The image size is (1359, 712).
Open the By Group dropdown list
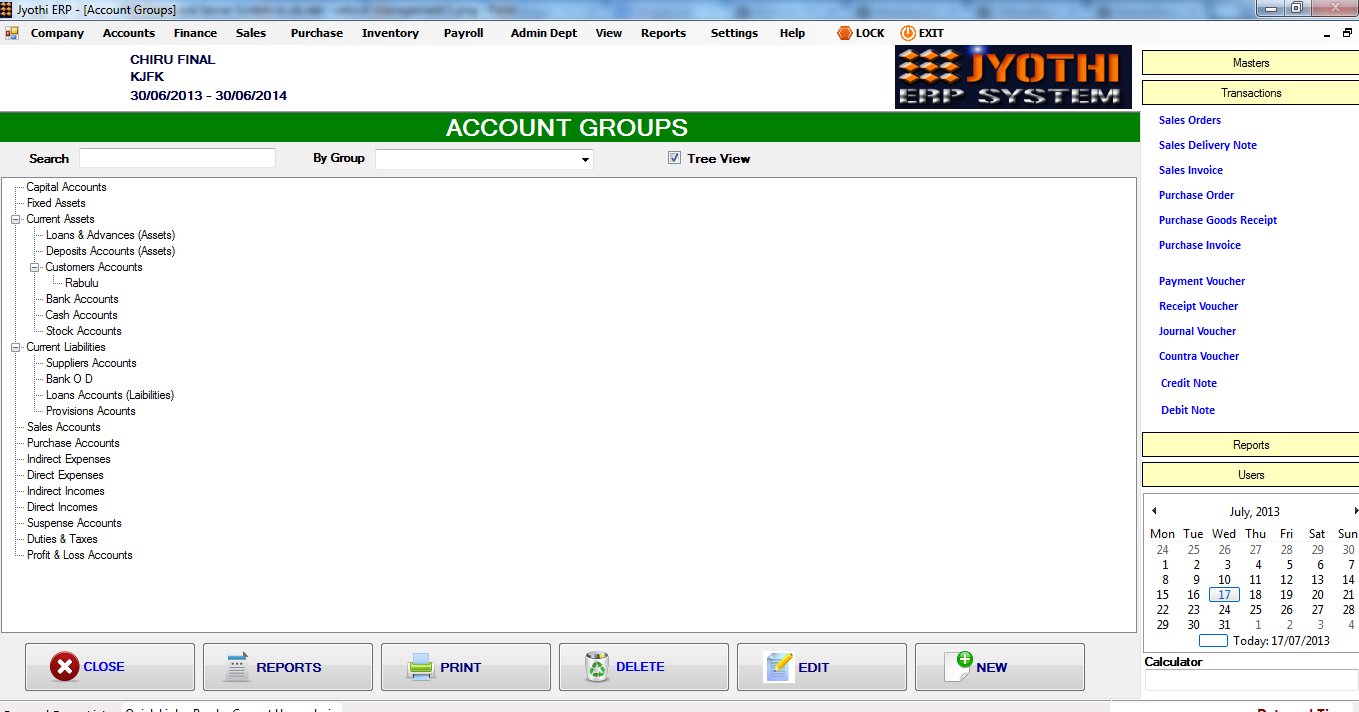(584, 158)
